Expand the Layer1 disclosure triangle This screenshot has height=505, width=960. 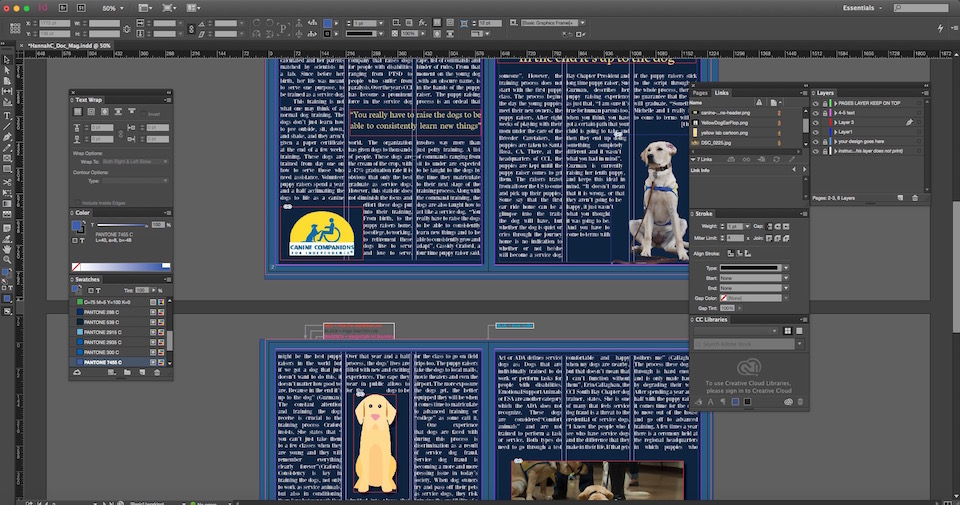coord(835,132)
